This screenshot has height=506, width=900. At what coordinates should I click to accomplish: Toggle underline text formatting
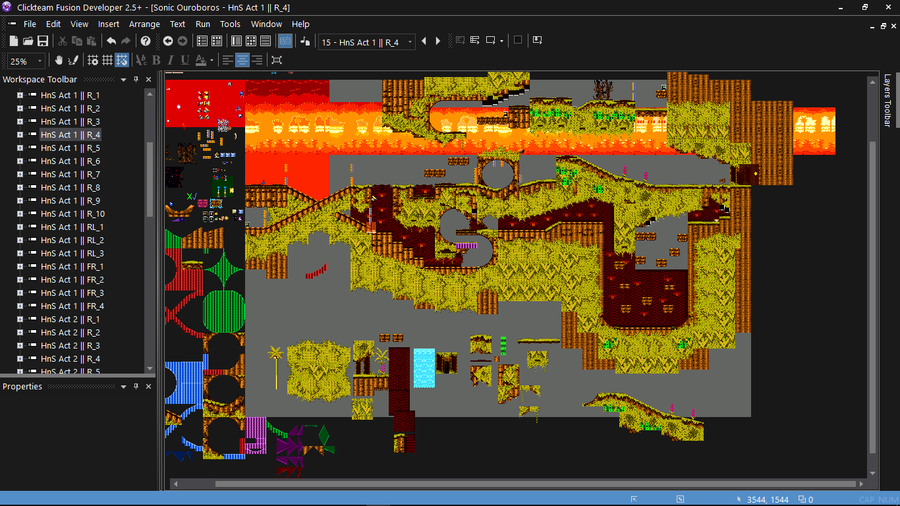tap(185, 60)
